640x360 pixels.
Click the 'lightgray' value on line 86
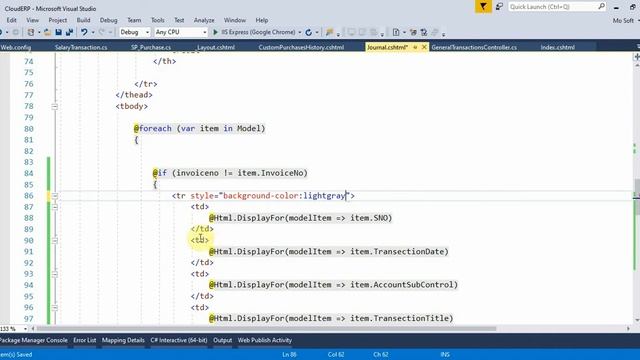pyautogui.click(x=324, y=196)
